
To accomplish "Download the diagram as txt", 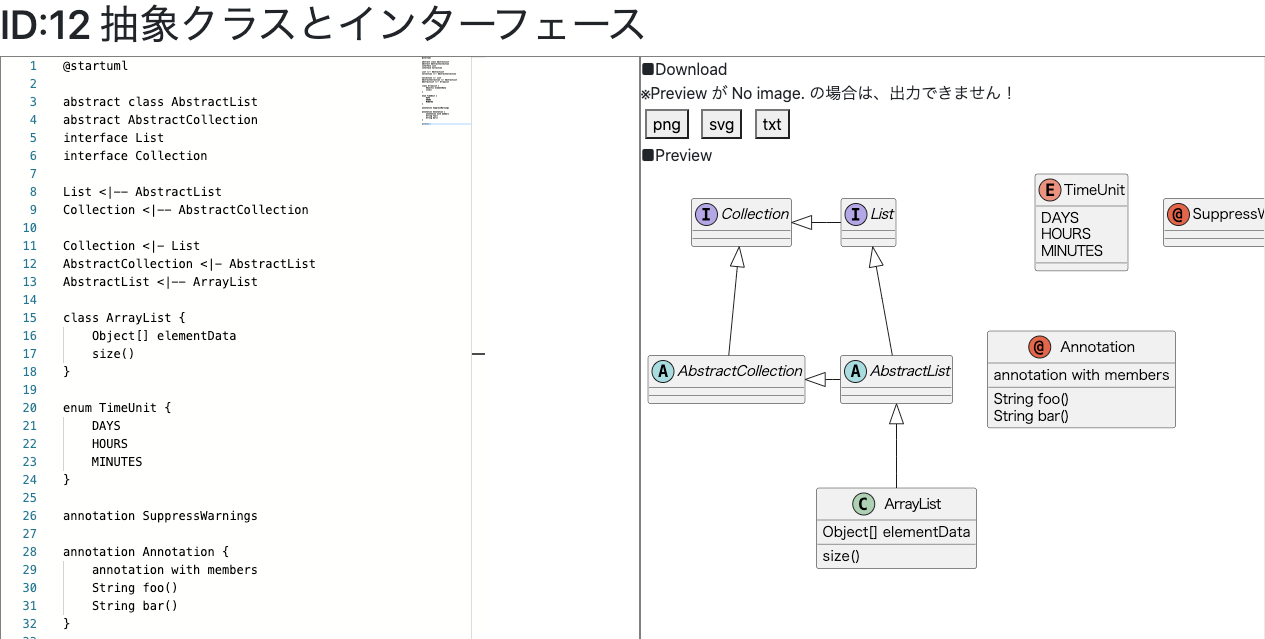I will coord(772,124).
